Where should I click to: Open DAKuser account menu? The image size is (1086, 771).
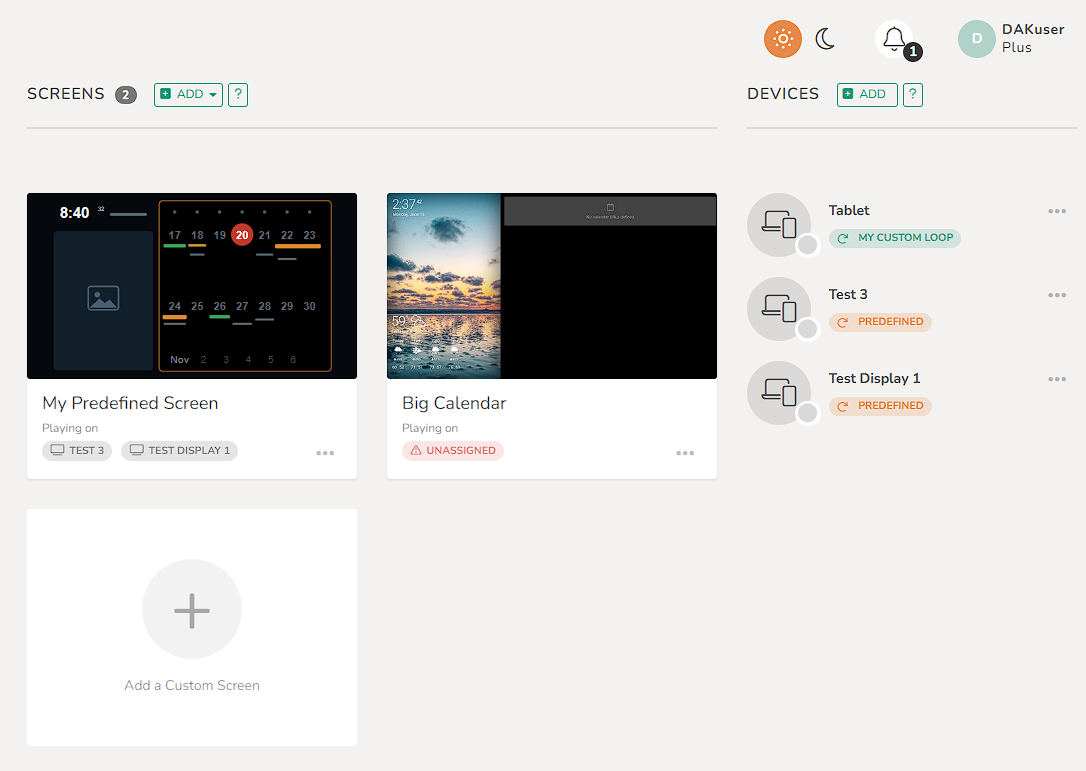1033,29
